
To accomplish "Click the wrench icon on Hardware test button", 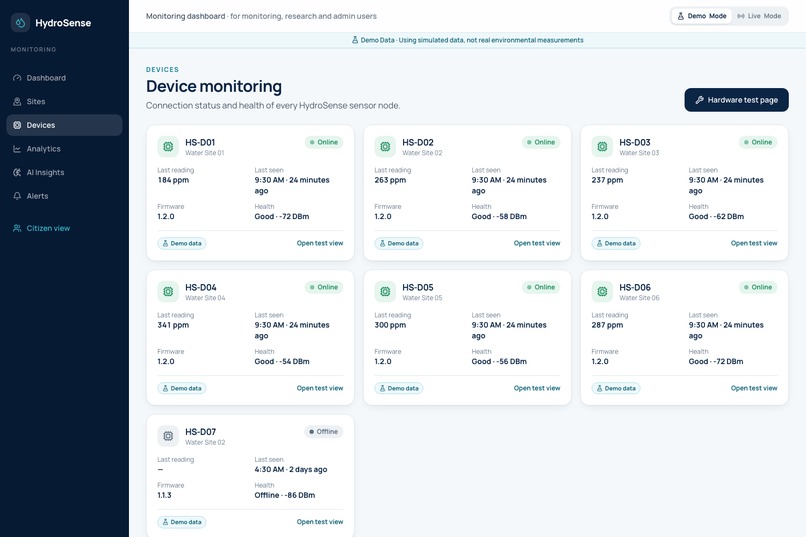I will tap(700, 100).
